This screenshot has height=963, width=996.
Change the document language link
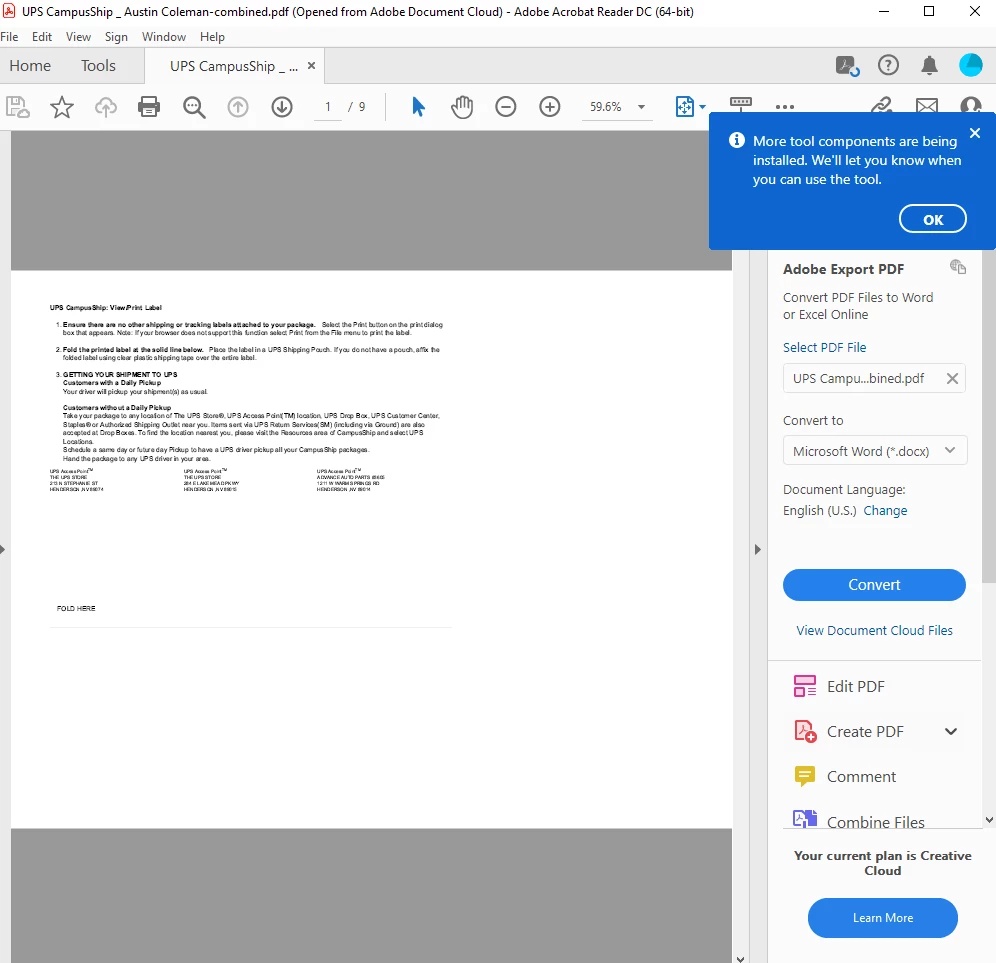pos(885,511)
